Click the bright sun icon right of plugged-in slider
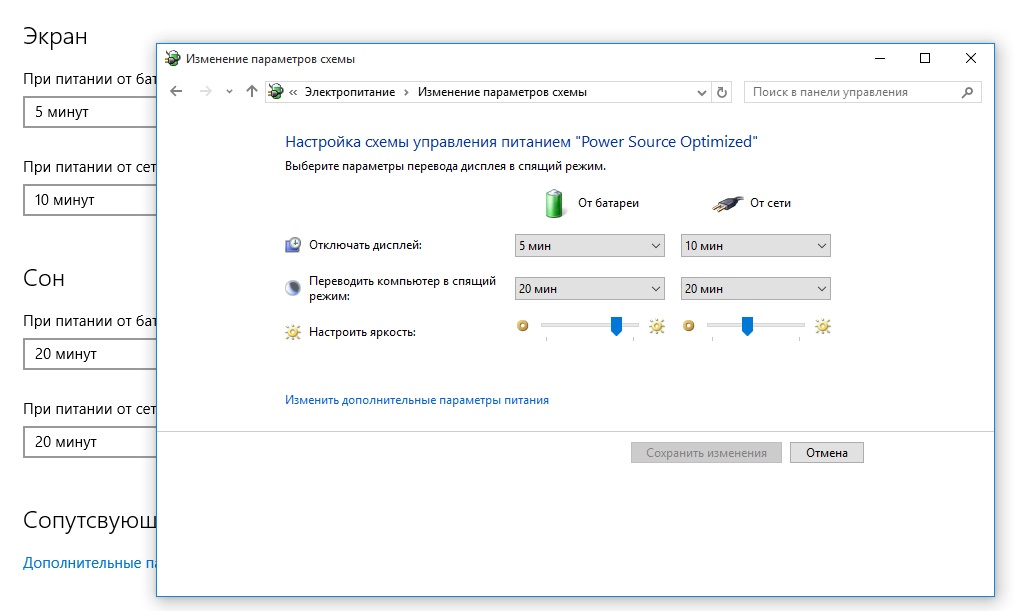Viewport: 1015px width, 611px height. pyautogui.click(x=822, y=326)
